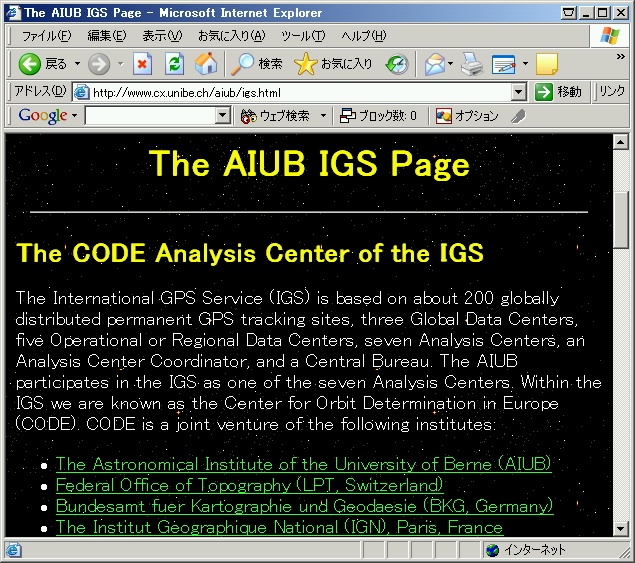This screenshot has width=635, height=563.
Task: Expand the address bar URL dropdown
Action: click(518, 92)
